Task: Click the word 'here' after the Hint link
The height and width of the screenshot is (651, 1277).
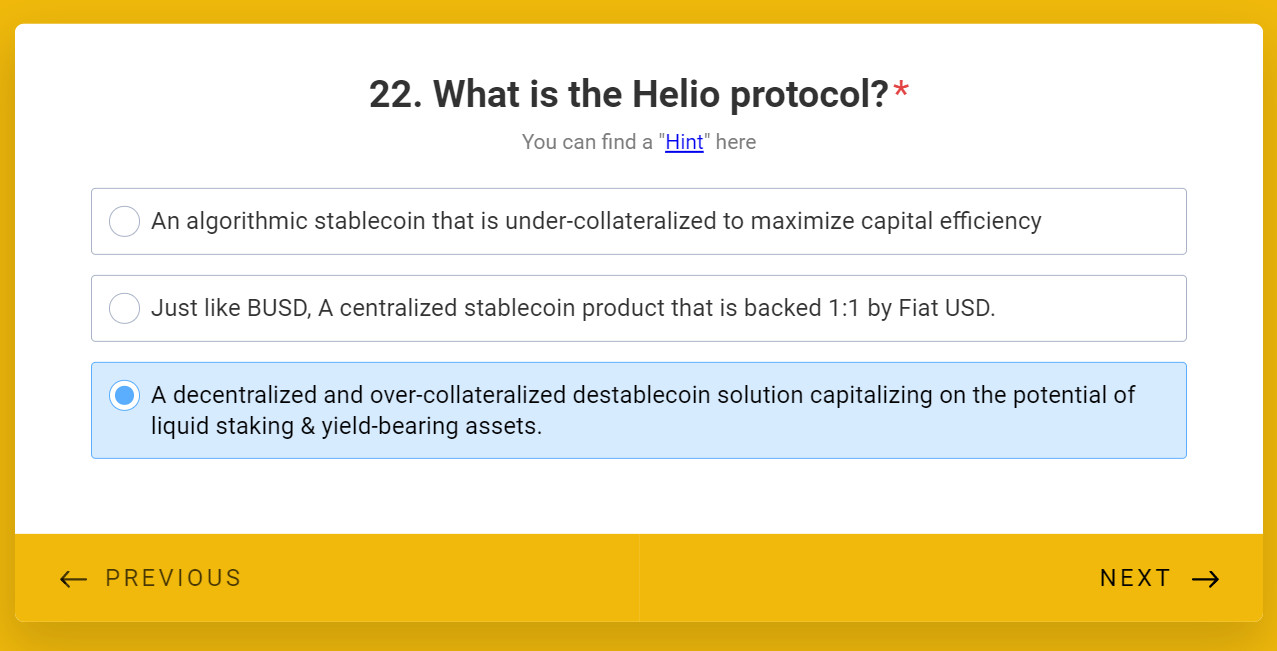Action: point(736,142)
